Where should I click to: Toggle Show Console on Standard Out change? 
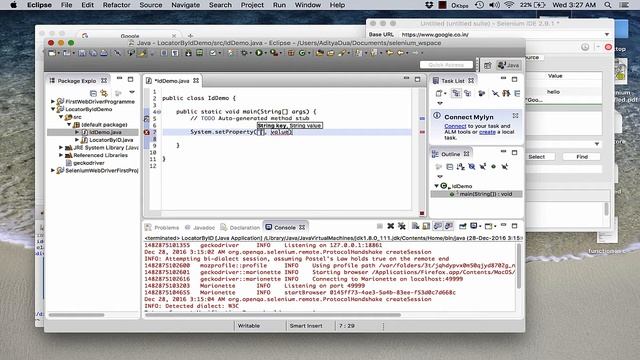[438, 226]
